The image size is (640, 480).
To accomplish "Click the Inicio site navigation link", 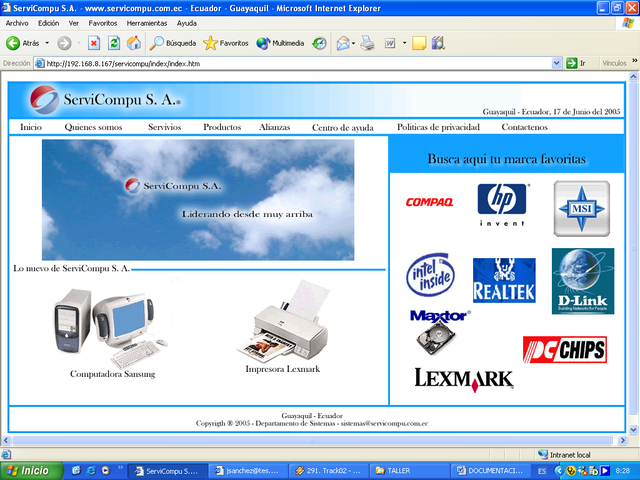I will click(x=31, y=127).
